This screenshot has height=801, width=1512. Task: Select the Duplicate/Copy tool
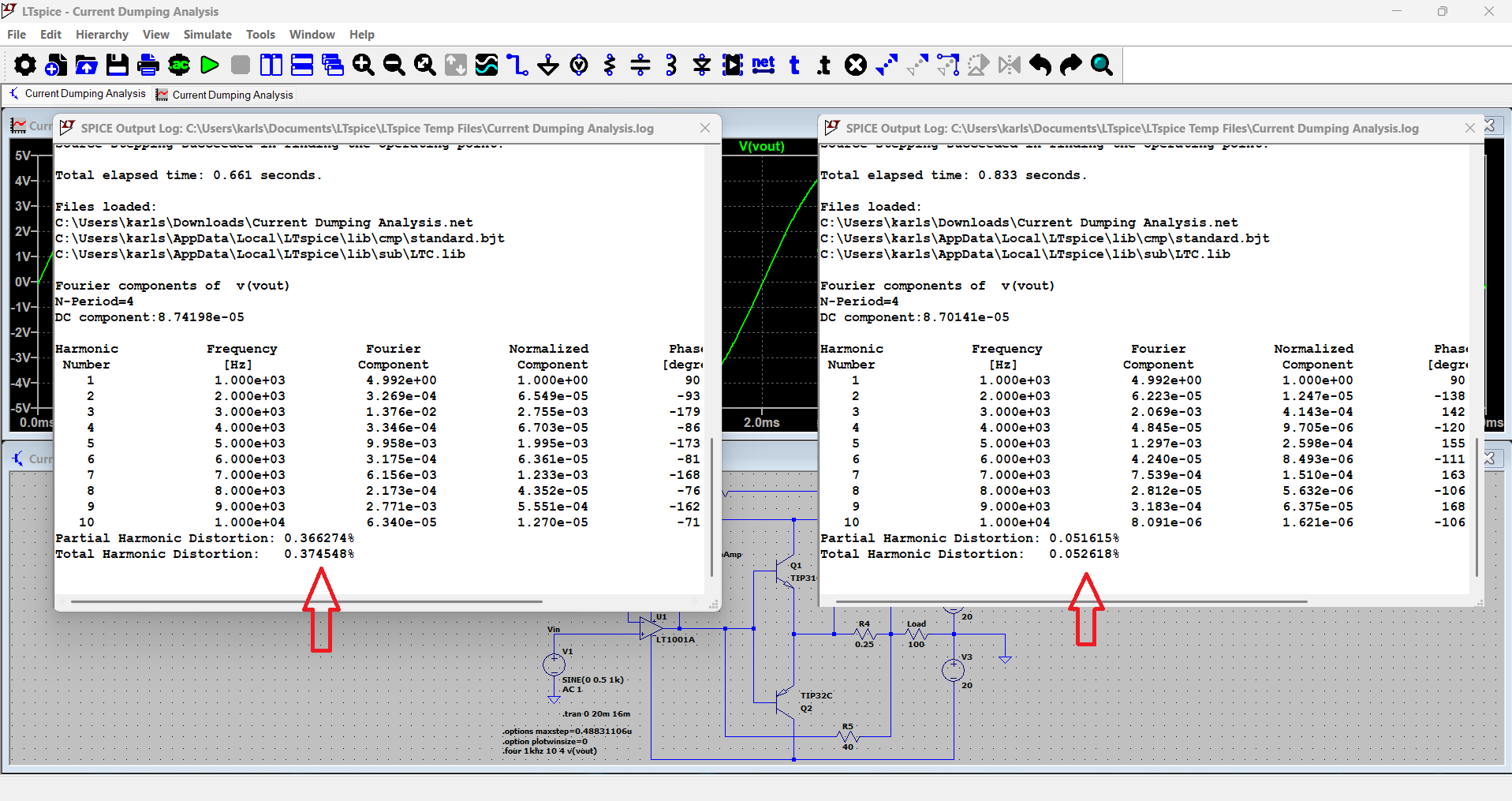[x=887, y=65]
